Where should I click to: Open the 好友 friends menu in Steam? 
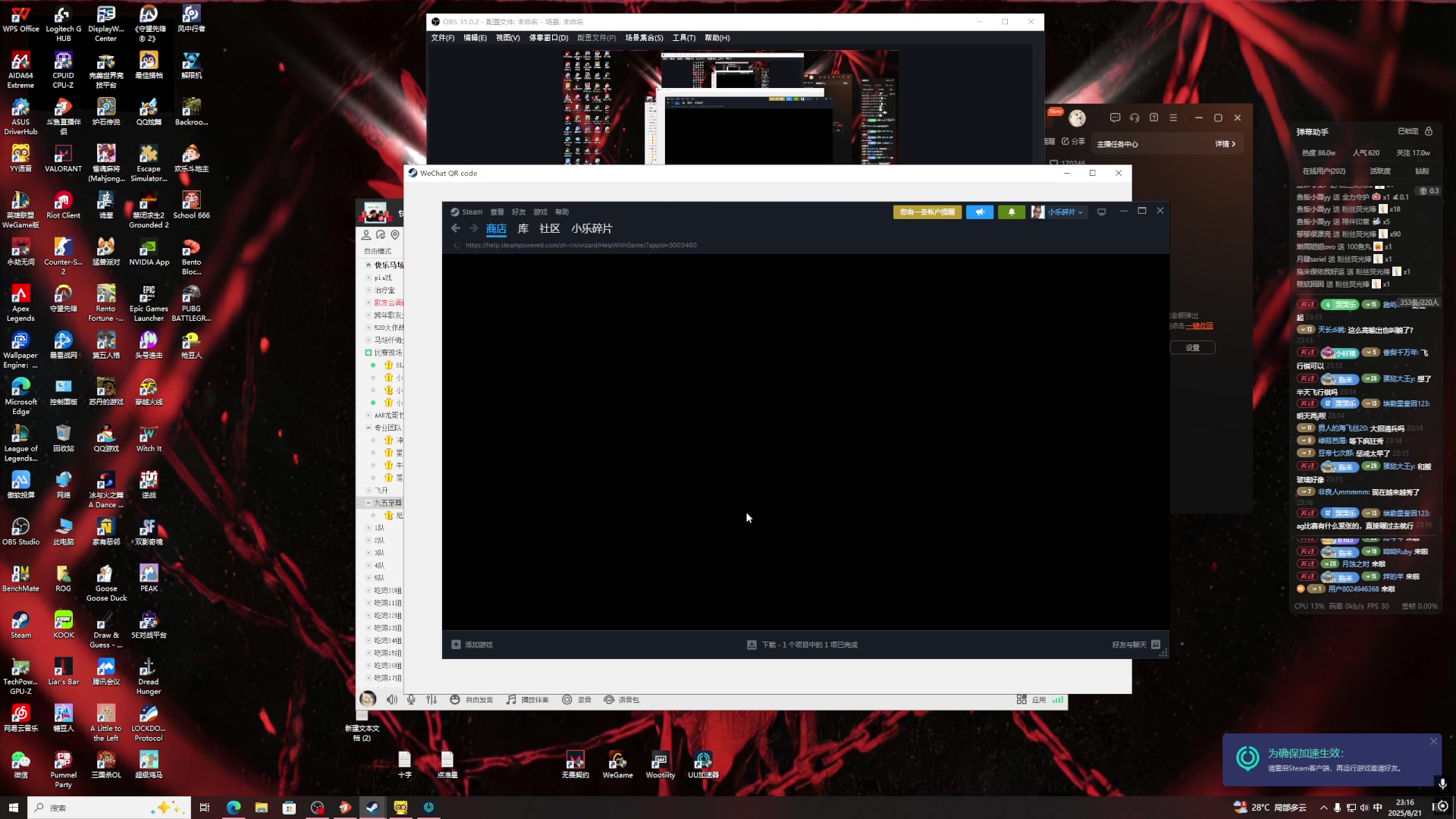519,212
